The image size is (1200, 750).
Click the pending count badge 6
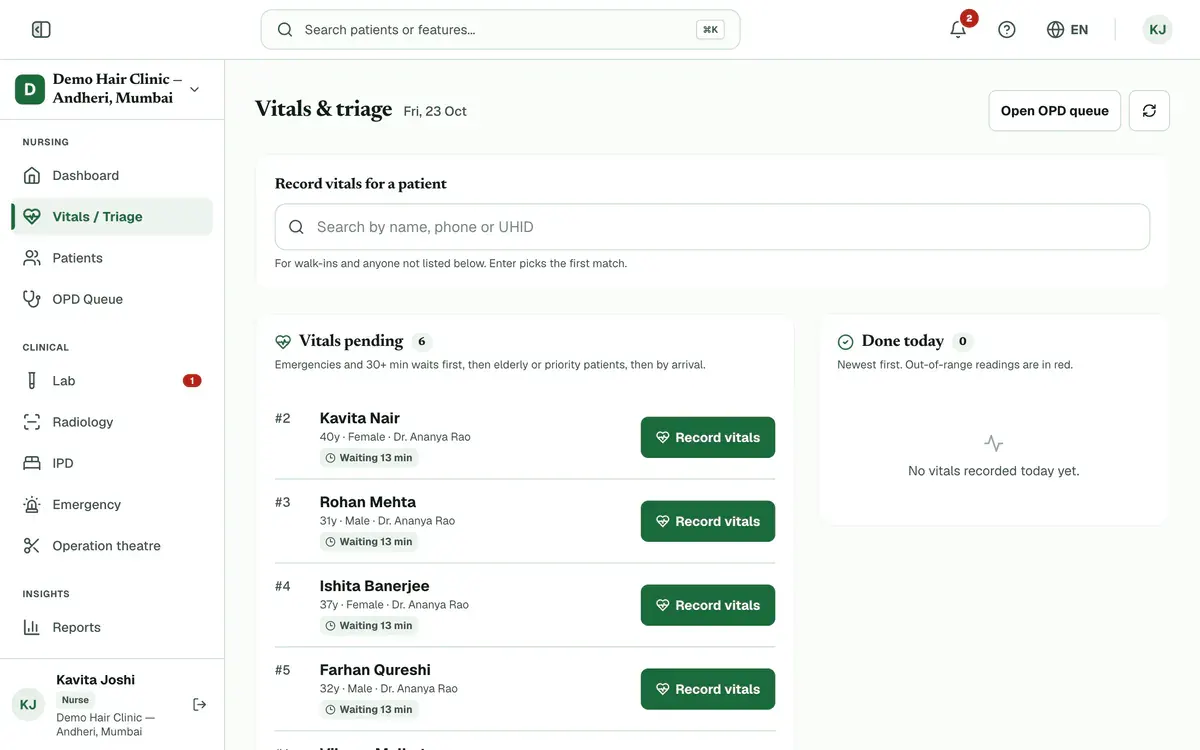[x=422, y=342]
